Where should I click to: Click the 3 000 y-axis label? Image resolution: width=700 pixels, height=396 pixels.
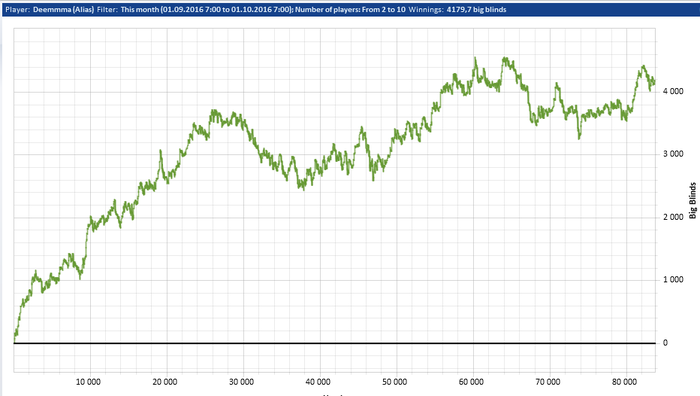coord(673,154)
